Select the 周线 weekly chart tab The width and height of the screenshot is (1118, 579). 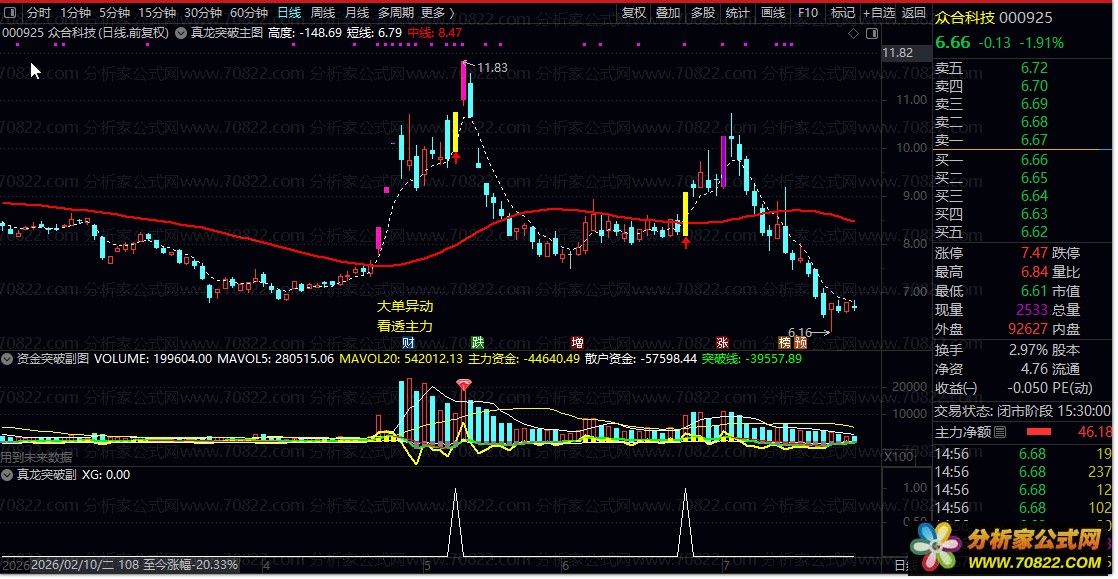[323, 12]
